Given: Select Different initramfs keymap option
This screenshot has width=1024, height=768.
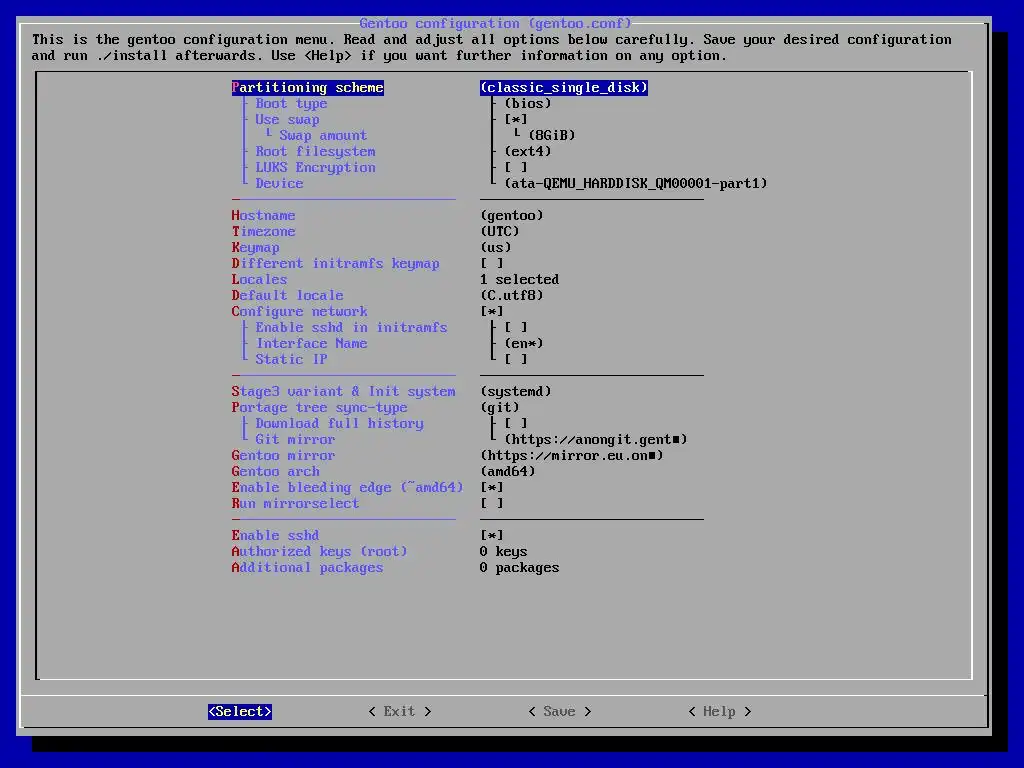Looking at the screenshot, I should coord(336,264).
